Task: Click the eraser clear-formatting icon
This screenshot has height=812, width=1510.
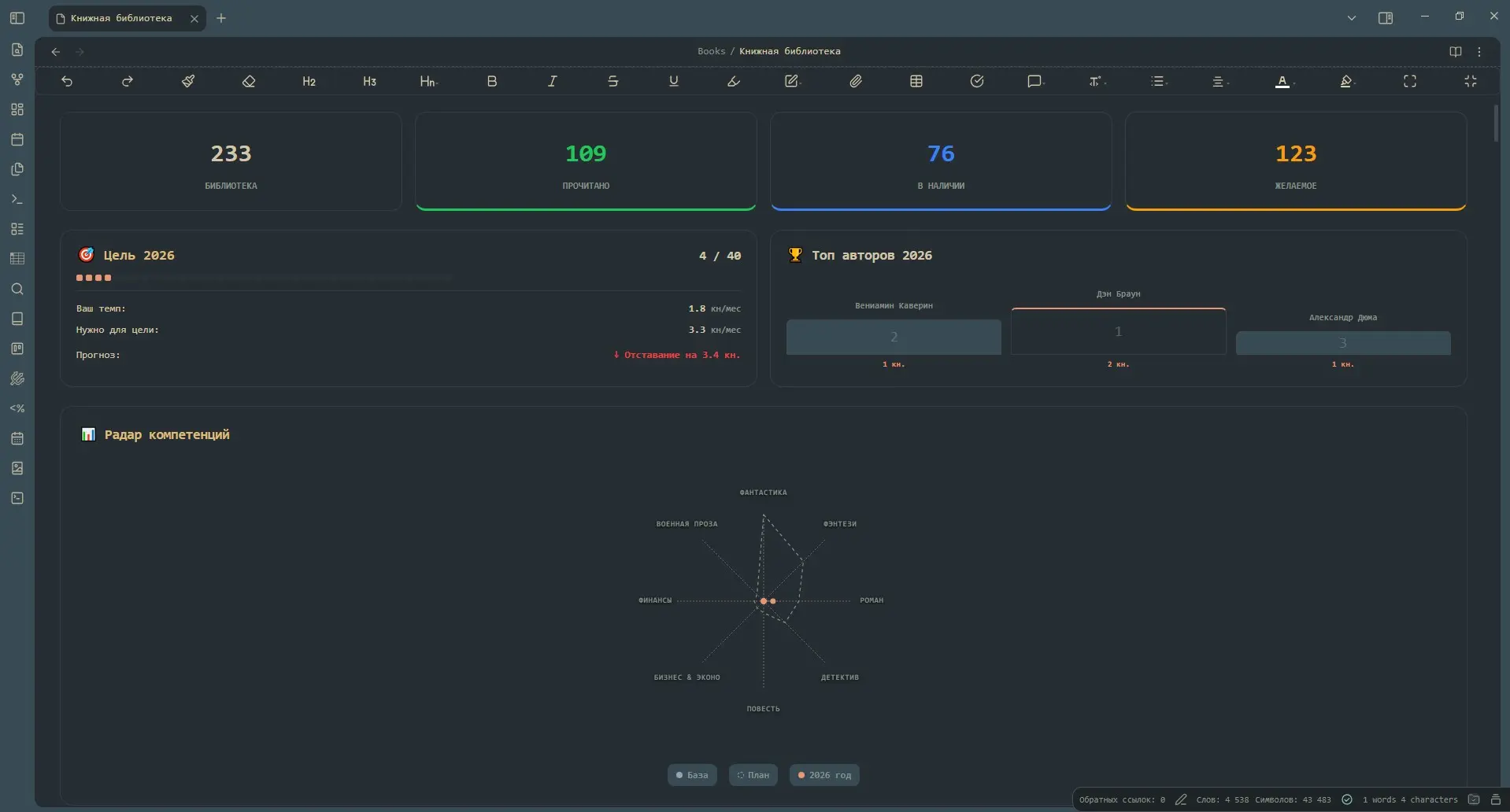Action: pyautogui.click(x=249, y=81)
